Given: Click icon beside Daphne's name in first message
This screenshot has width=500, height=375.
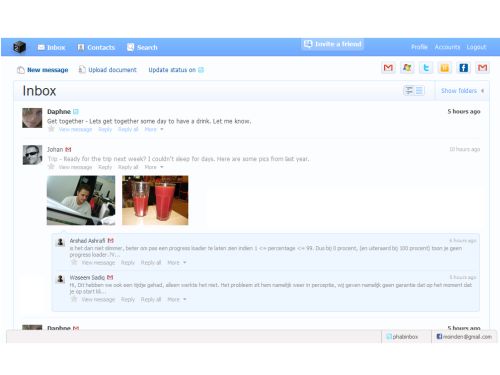Looking at the screenshot, I should [x=76, y=112].
